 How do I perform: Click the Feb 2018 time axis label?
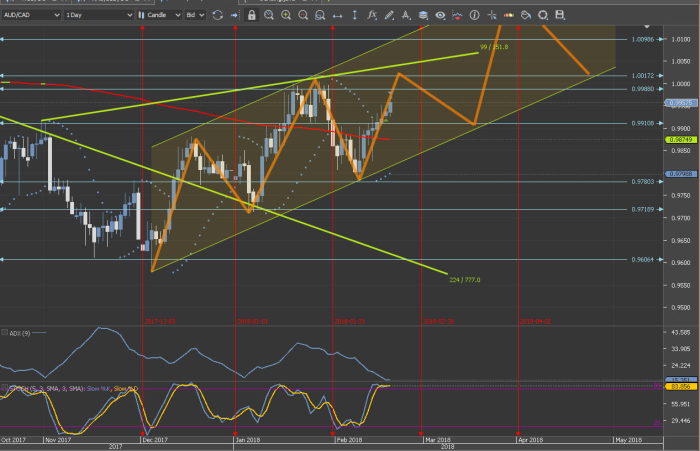coord(350,440)
